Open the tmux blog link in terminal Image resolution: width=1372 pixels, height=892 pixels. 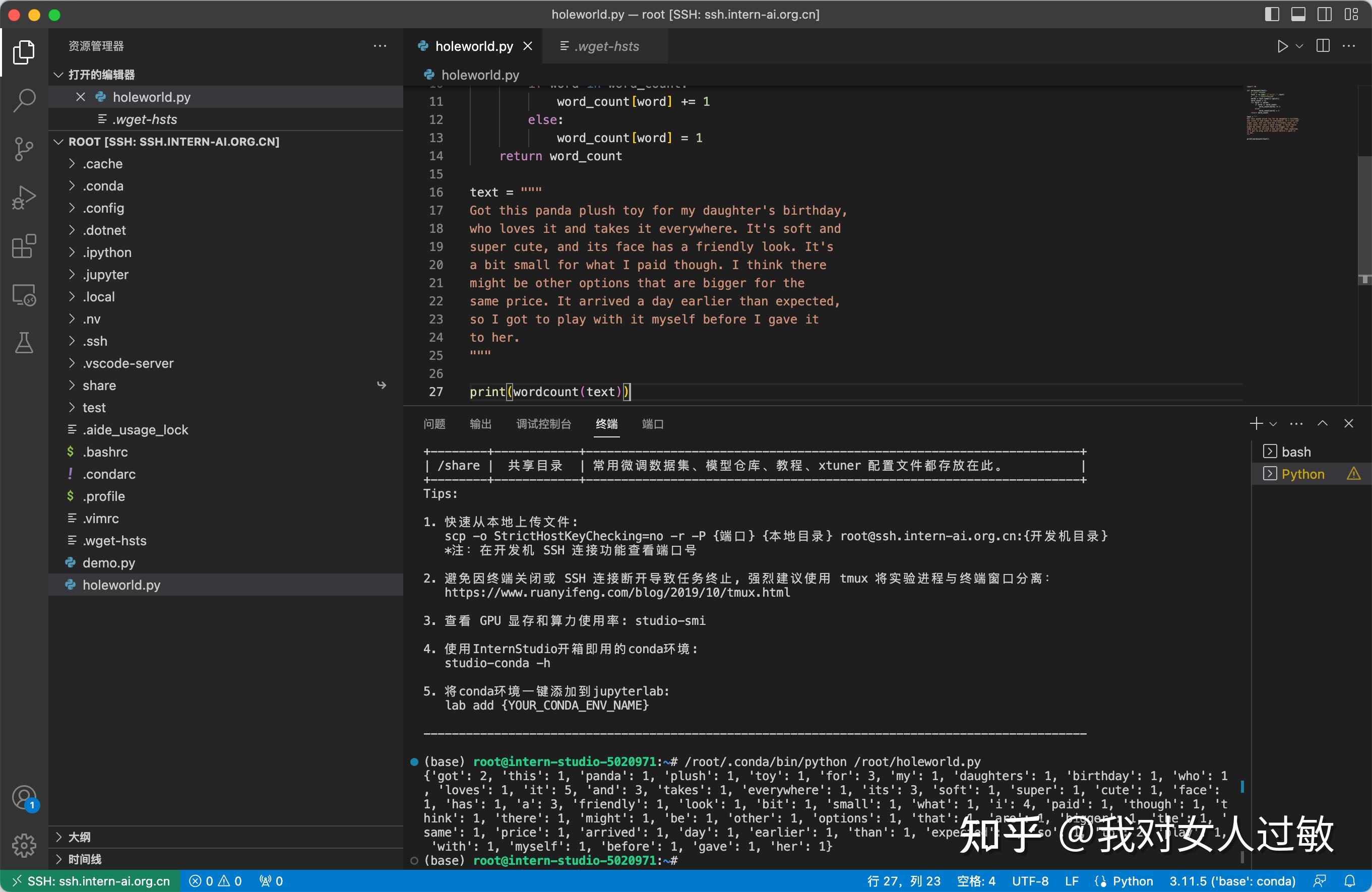pyautogui.click(x=617, y=592)
